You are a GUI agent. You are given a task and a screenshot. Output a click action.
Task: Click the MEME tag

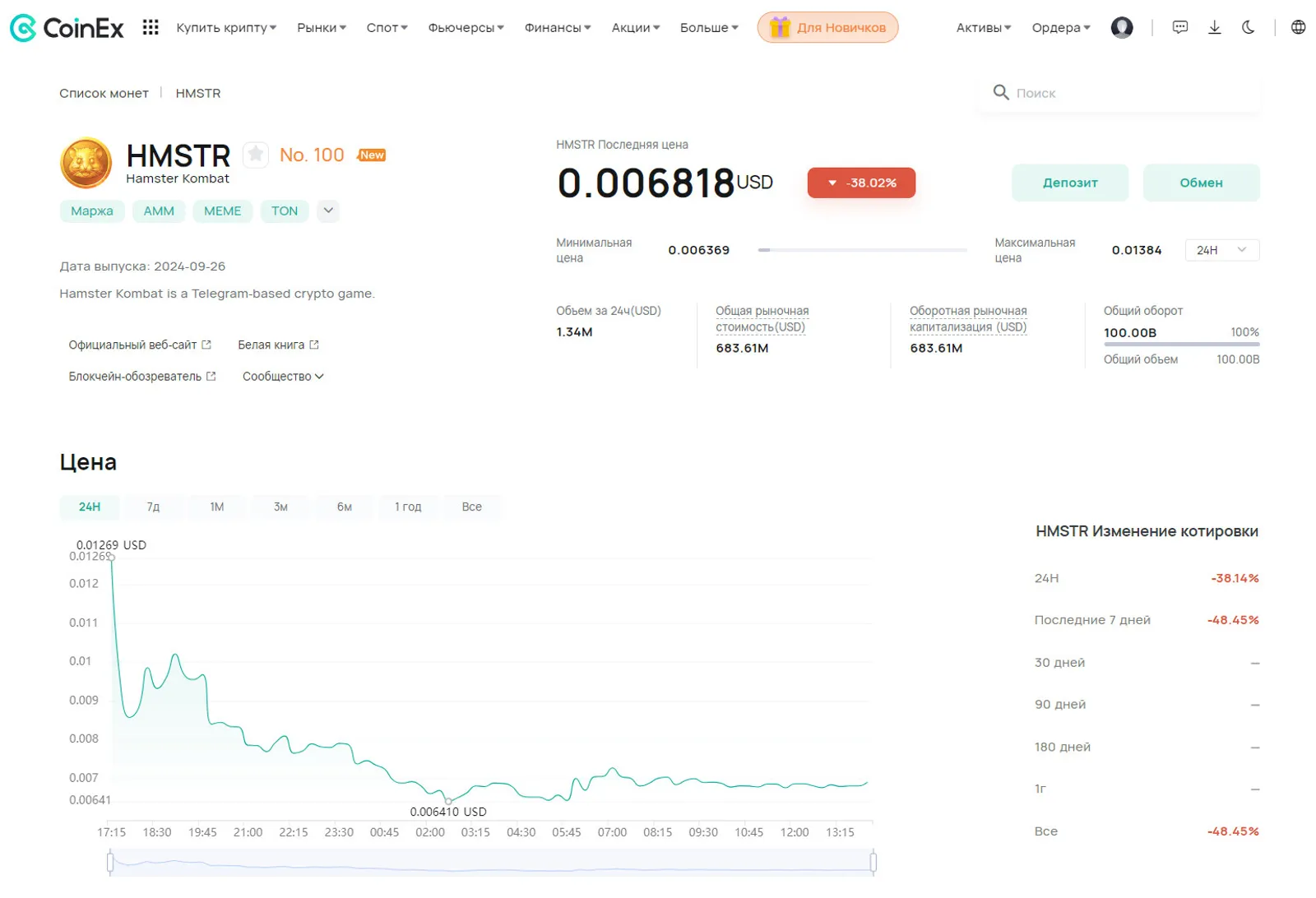pos(223,211)
